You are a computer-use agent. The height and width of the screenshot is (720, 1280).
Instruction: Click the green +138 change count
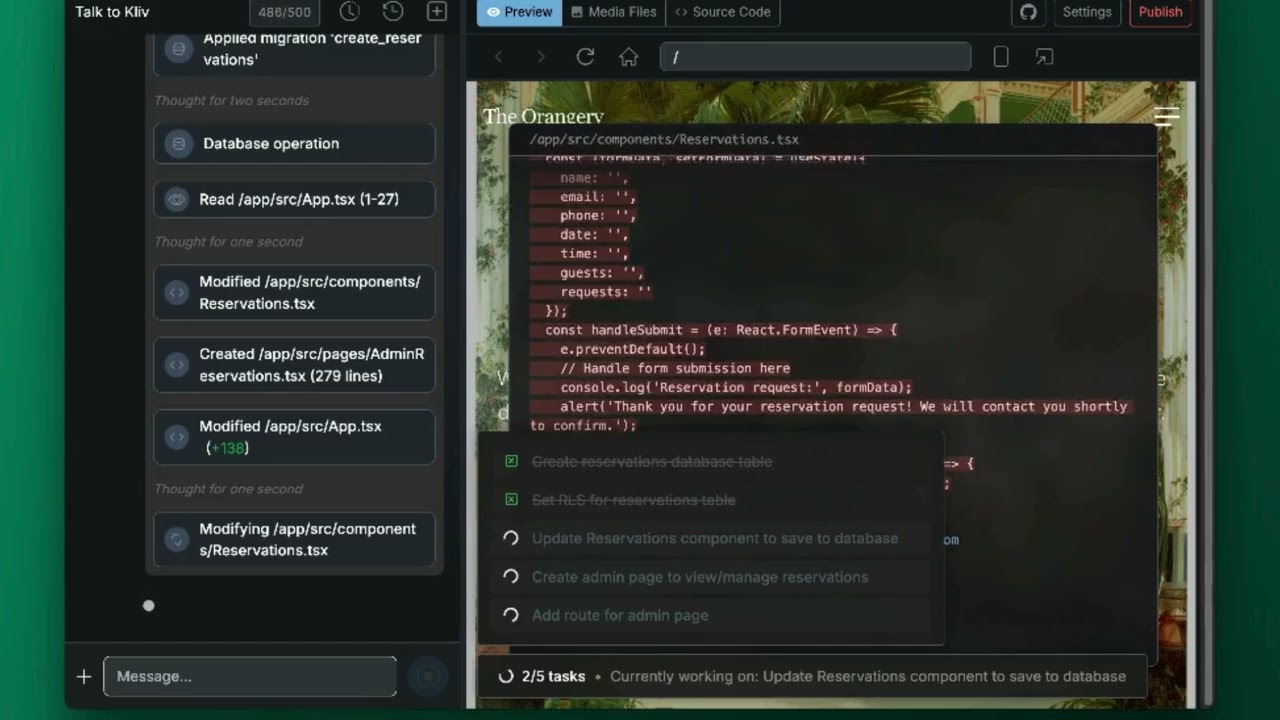point(228,448)
